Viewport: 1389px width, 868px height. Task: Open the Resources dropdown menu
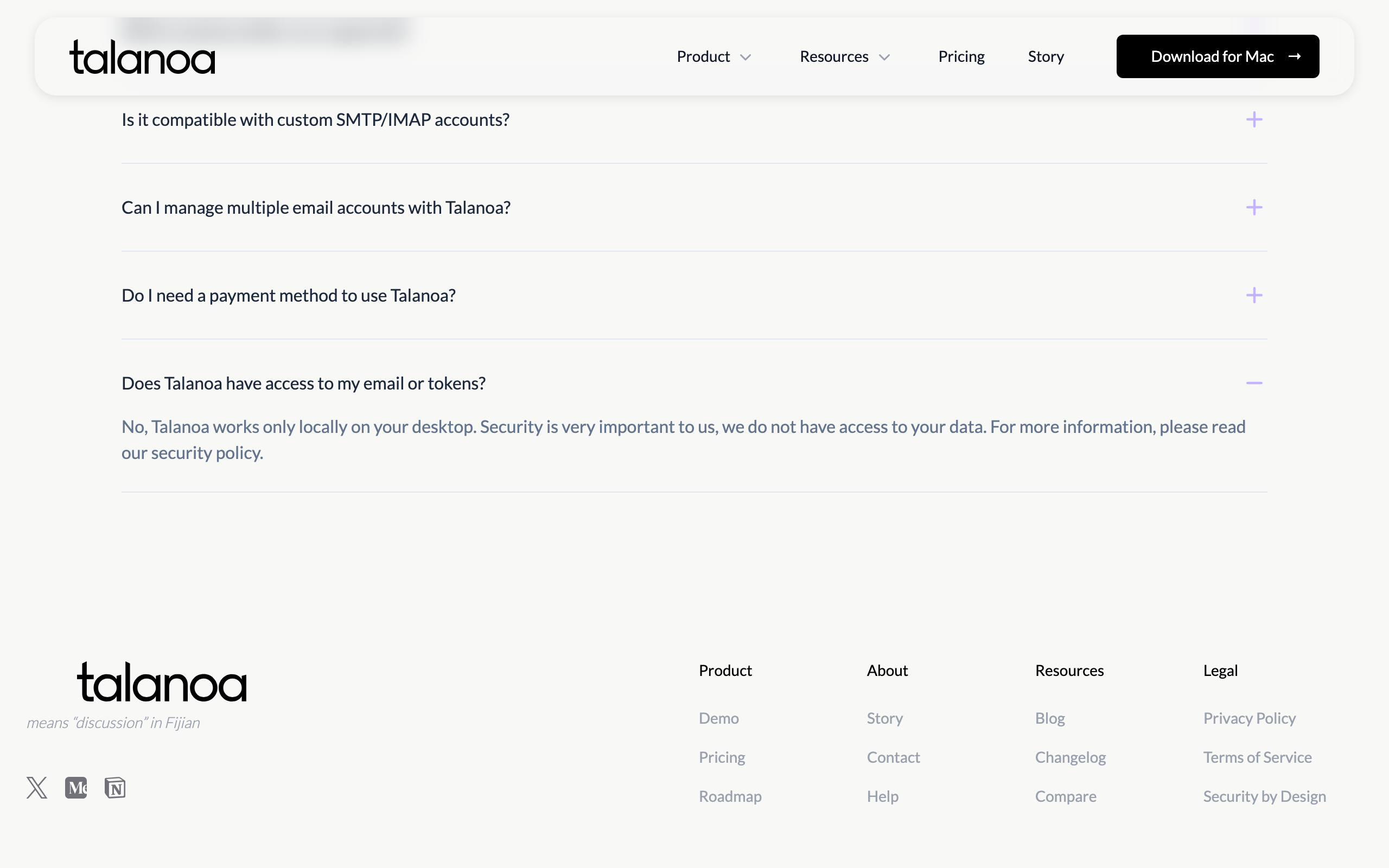click(x=844, y=57)
